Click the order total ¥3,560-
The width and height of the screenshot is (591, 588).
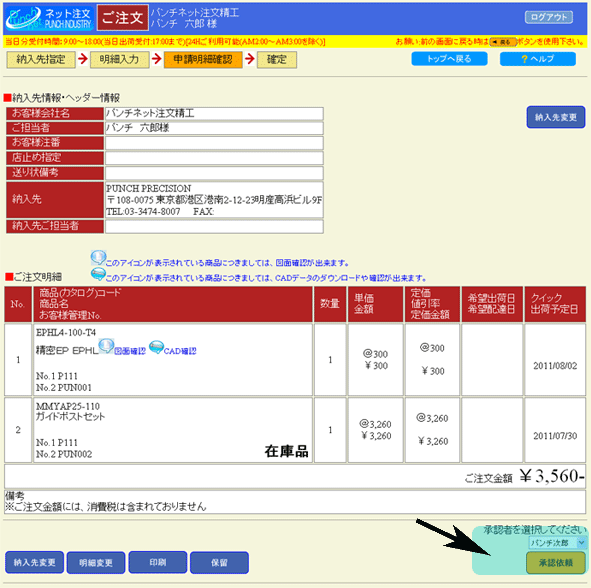[x=552, y=476]
